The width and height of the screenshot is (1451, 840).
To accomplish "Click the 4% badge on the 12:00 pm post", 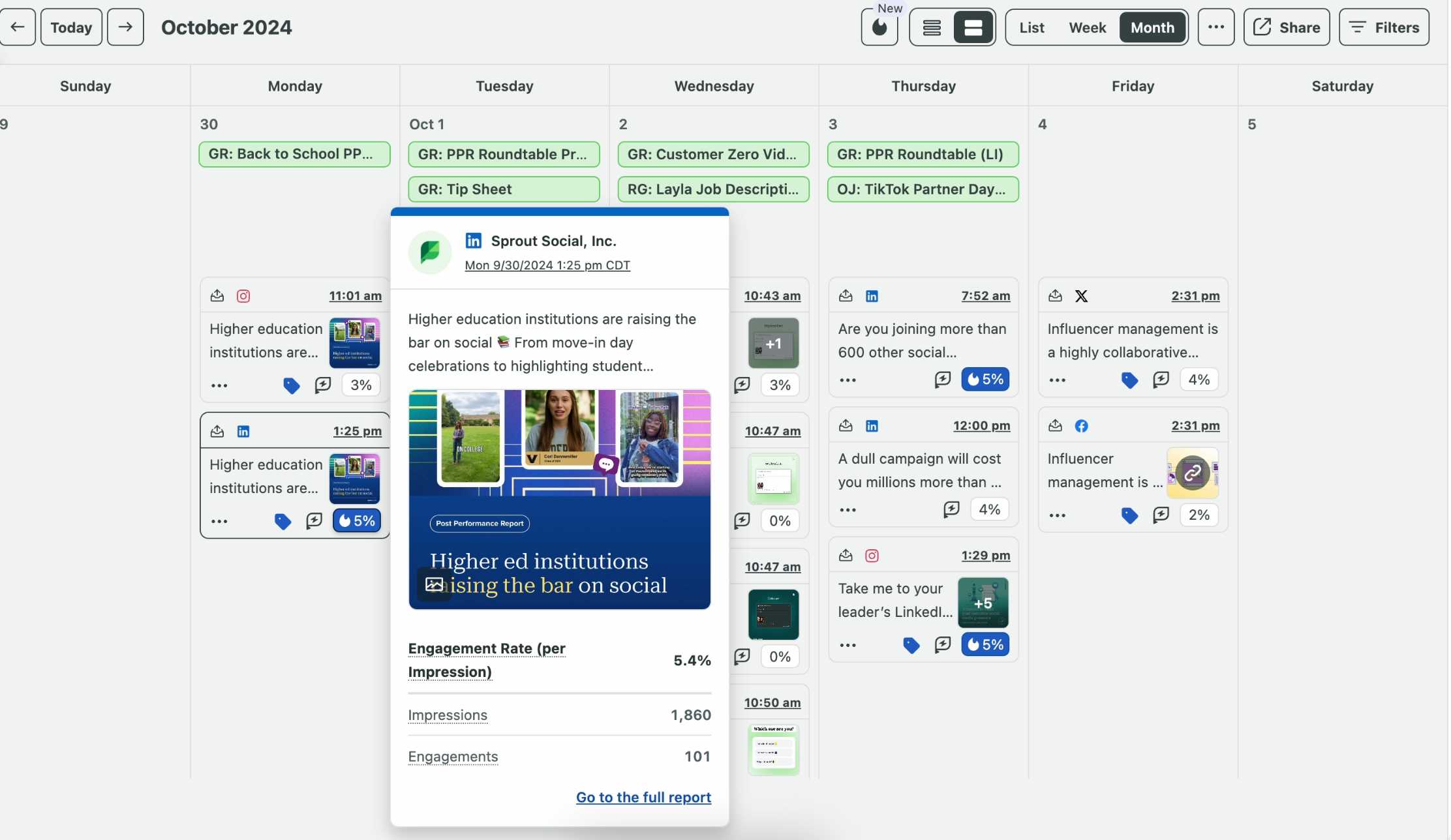I will click(x=990, y=509).
